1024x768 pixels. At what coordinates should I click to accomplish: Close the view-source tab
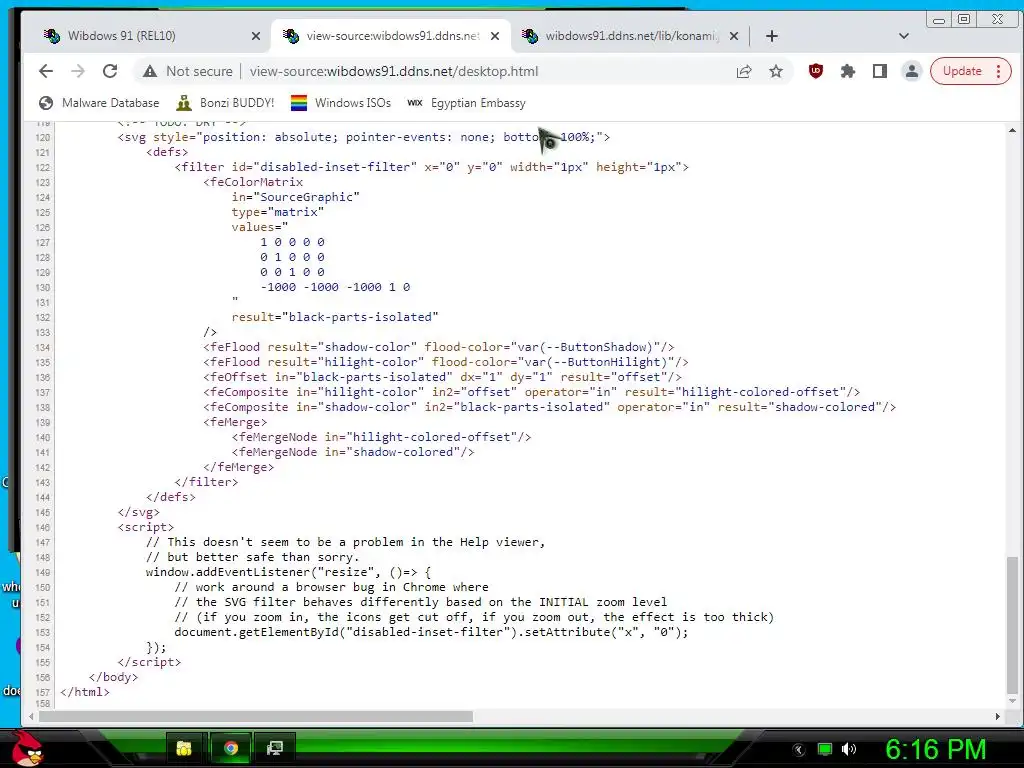pos(495,36)
